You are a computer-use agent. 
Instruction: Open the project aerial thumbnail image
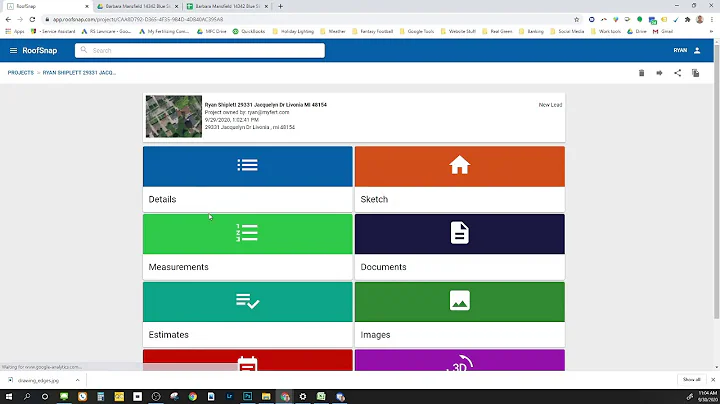pos(174,116)
